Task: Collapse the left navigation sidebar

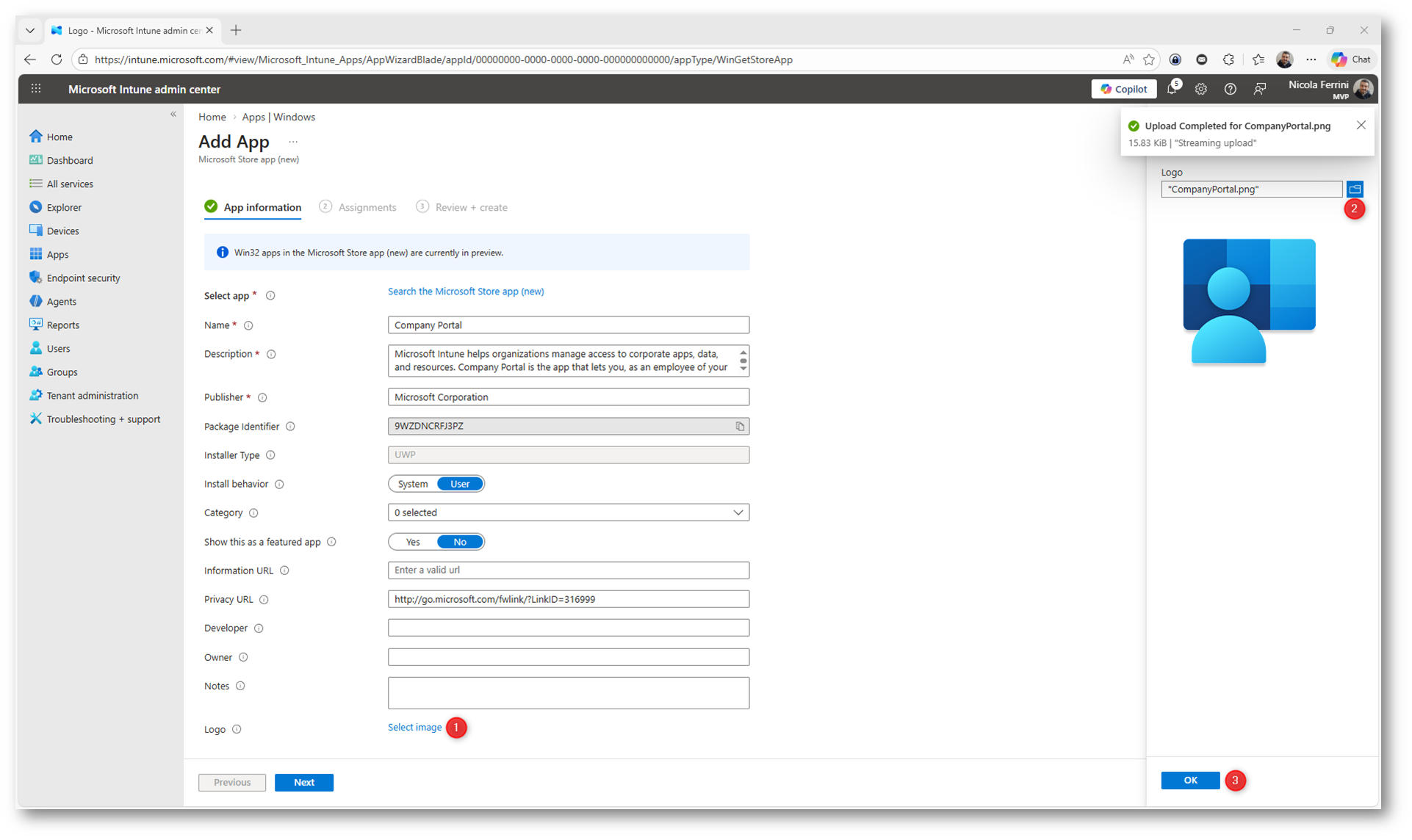Action: (x=173, y=114)
